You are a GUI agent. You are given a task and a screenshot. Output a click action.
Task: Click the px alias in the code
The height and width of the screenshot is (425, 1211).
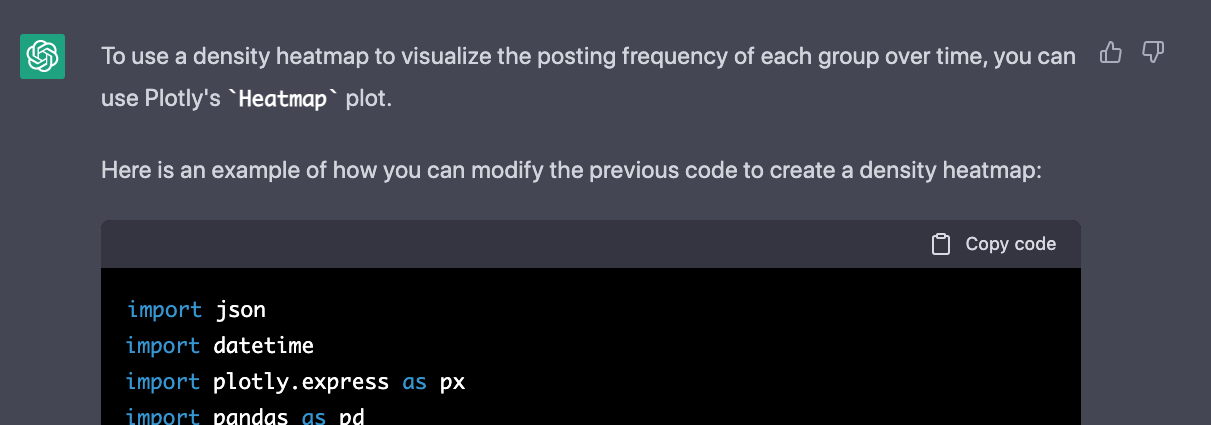[452, 383]
